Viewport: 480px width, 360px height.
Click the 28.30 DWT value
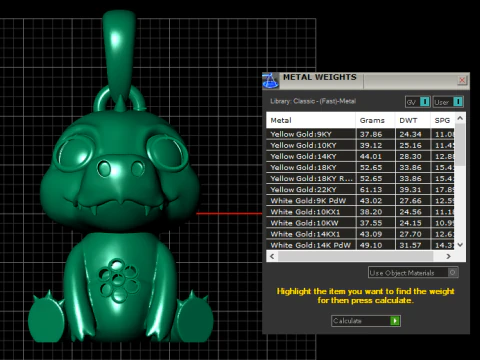(x=410, y=156)
